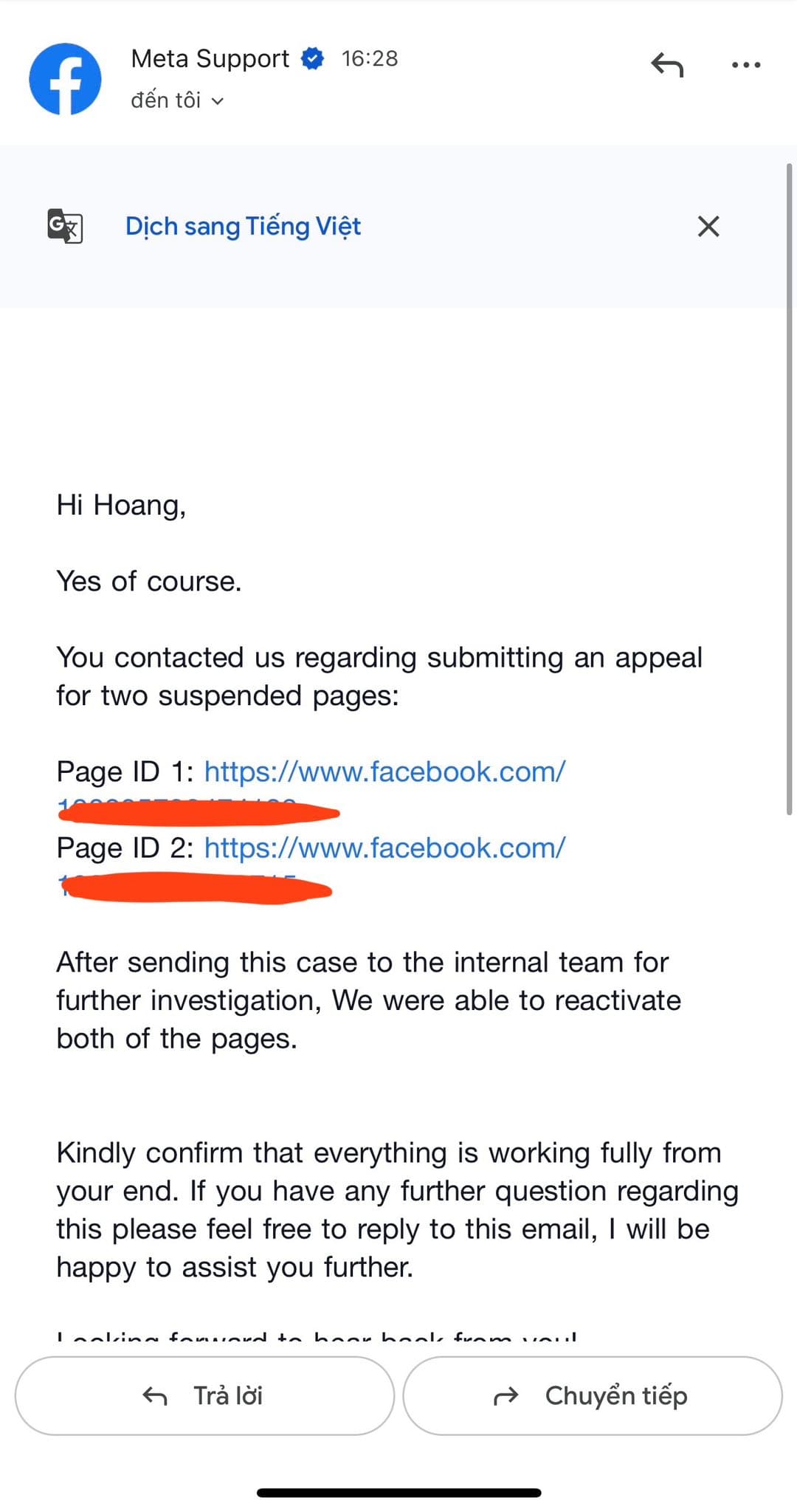The width and height of the screenshot is (797, 1512).
Task: Click the redacted ID under Page ID 1
Action: click(x=198, y=813)
